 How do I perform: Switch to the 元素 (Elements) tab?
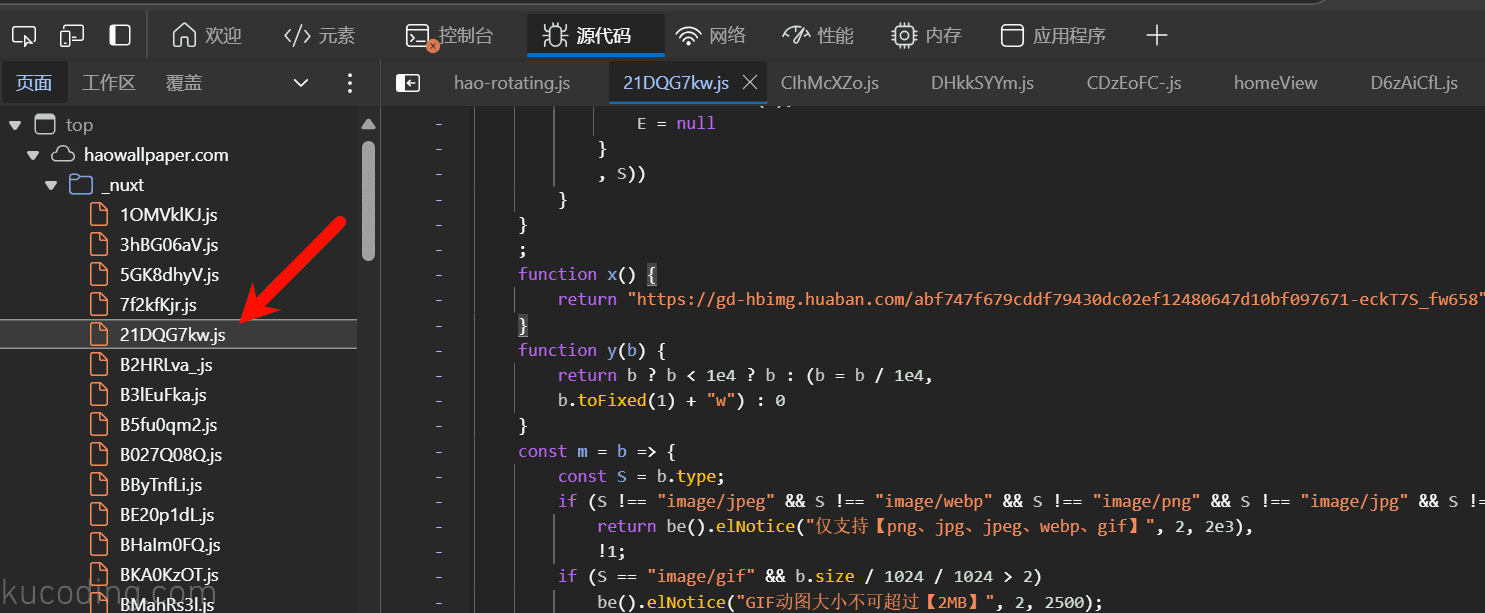pyautogui.click(x=320, y=36)
